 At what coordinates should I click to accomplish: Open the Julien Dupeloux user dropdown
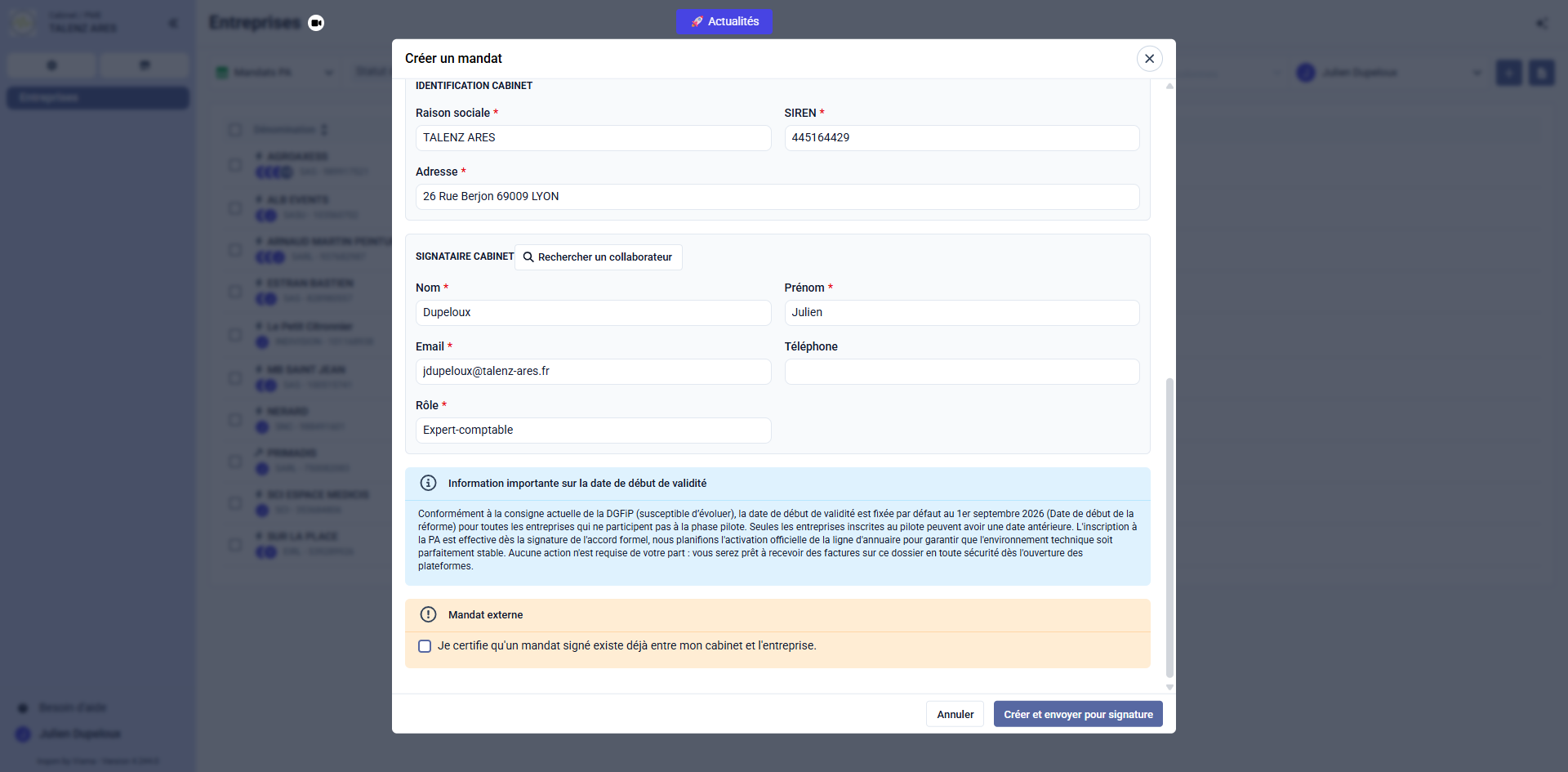1388,73
